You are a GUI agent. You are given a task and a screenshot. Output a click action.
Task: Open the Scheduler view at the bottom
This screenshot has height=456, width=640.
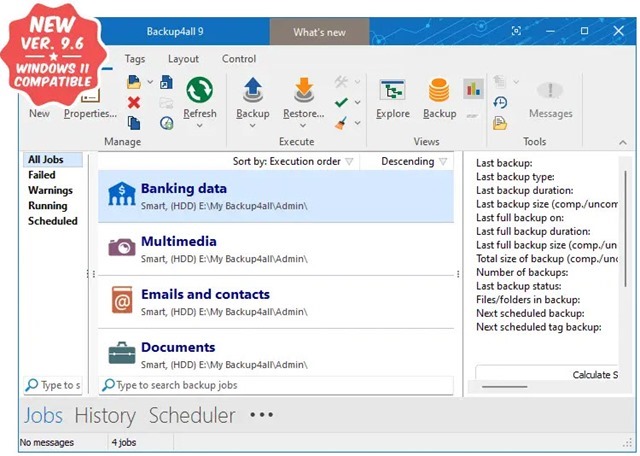click(192, 415)
